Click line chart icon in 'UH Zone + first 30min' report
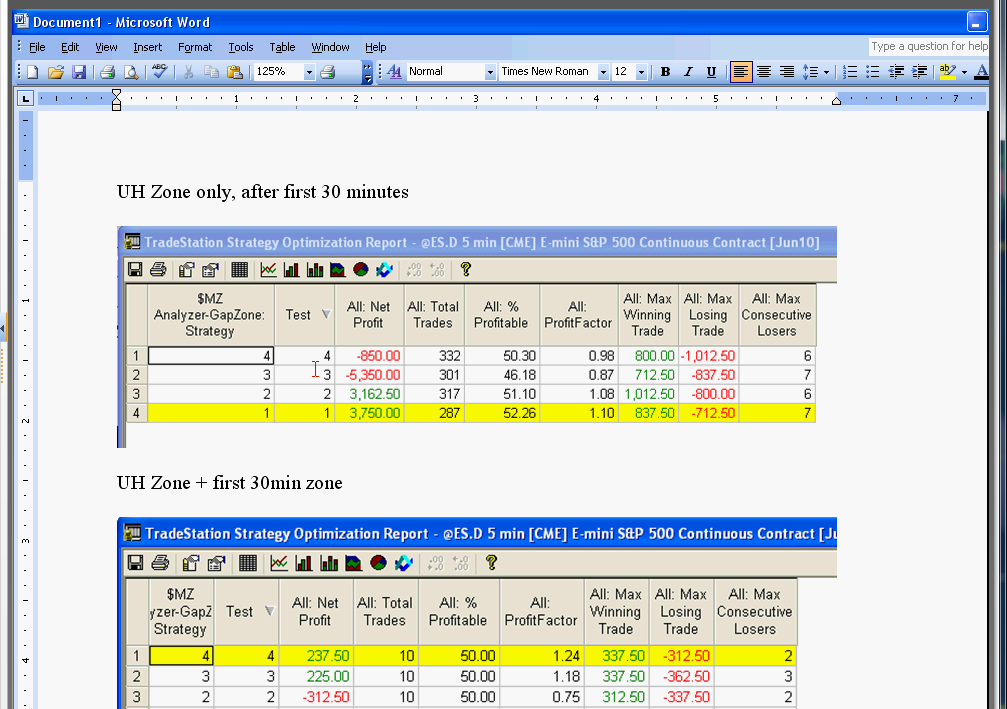Viewport: 1007px width, 709px height. [279, 563]
